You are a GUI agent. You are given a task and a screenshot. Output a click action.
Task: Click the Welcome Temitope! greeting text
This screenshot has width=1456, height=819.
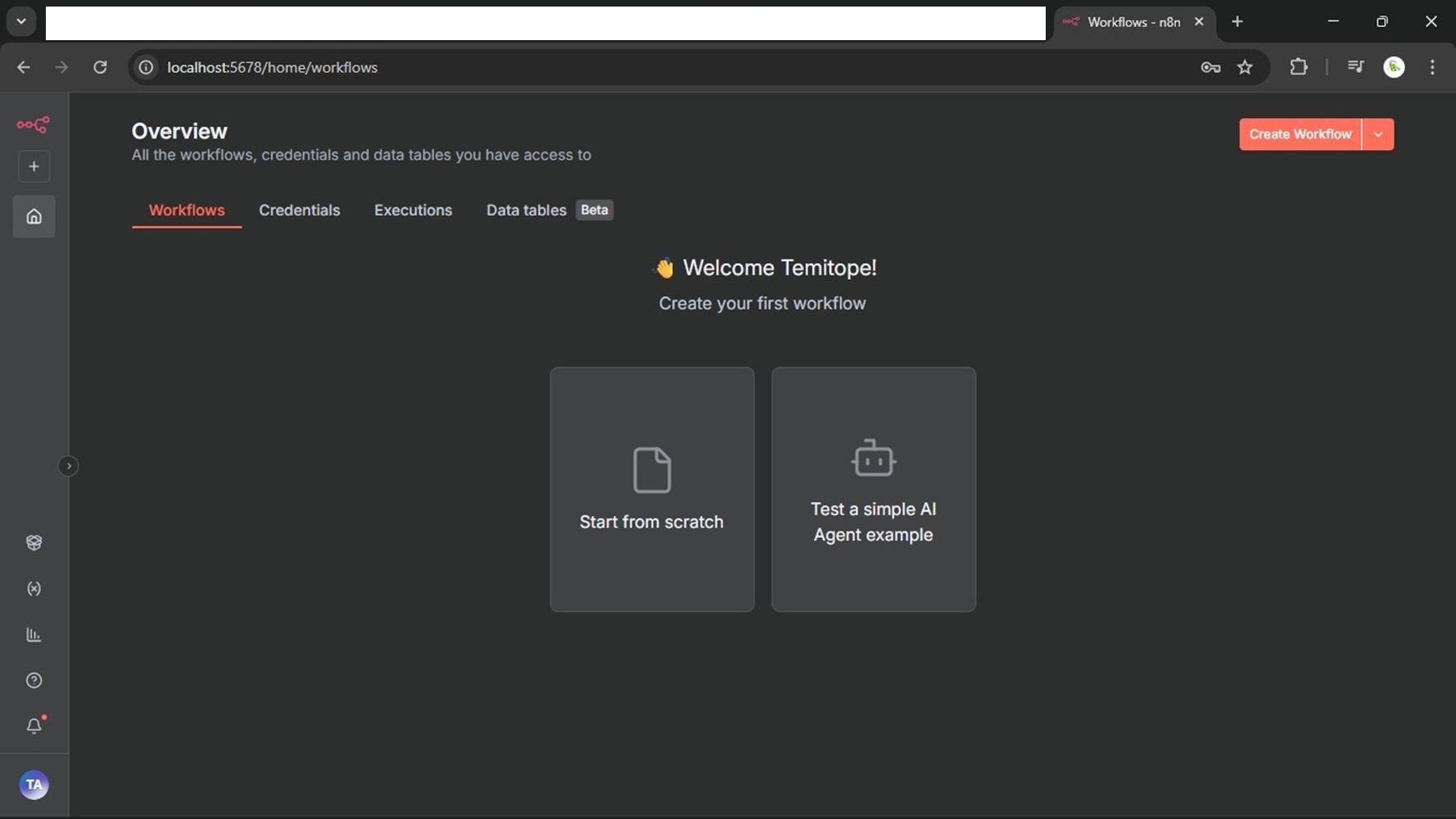780,268
